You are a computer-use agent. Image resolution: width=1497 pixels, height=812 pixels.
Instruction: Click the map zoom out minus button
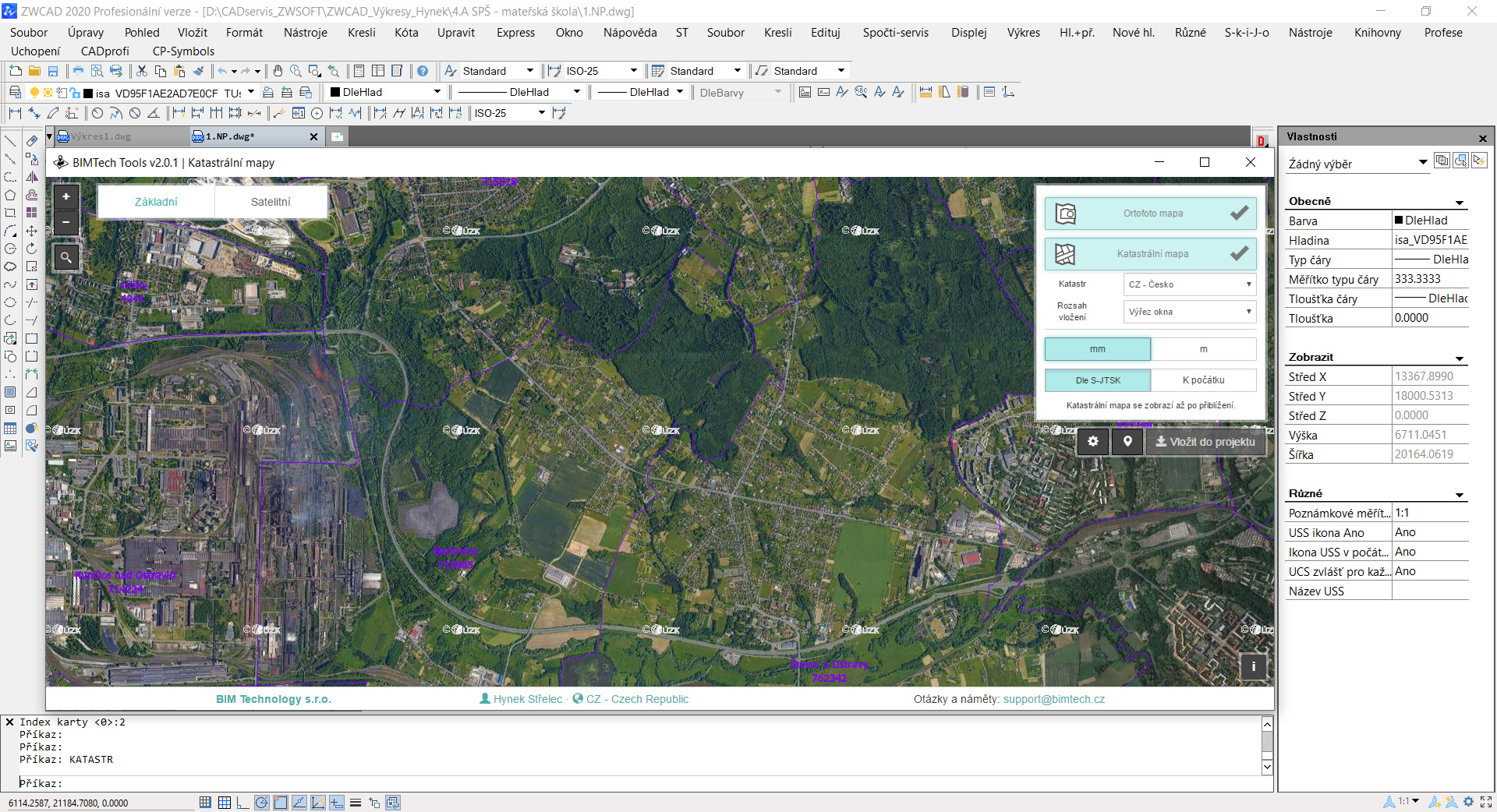click(66, 222)
